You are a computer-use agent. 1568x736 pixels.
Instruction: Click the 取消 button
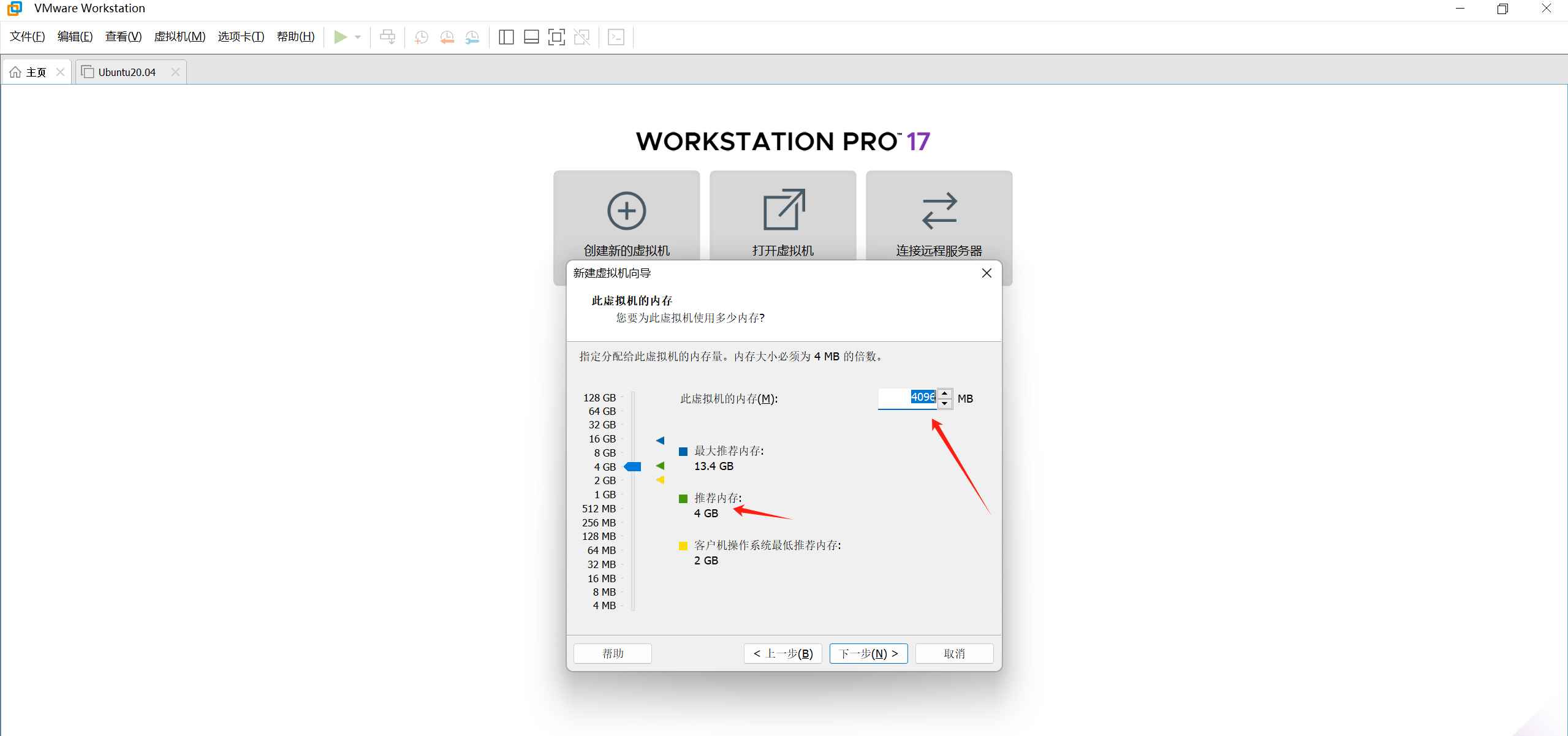click(955, 654)
